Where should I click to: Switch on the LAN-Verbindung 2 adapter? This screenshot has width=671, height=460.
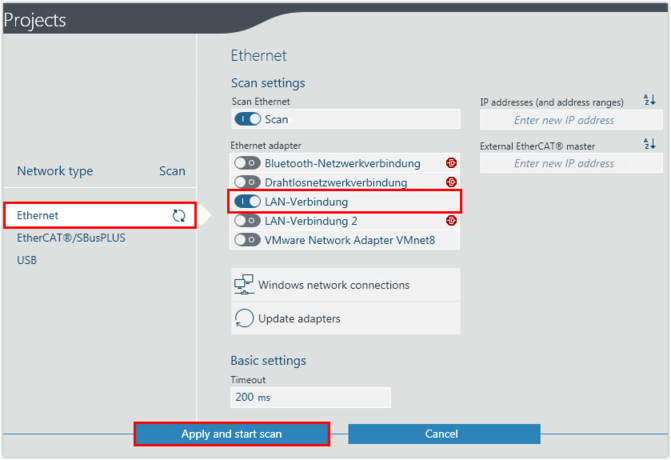point(247,221)
